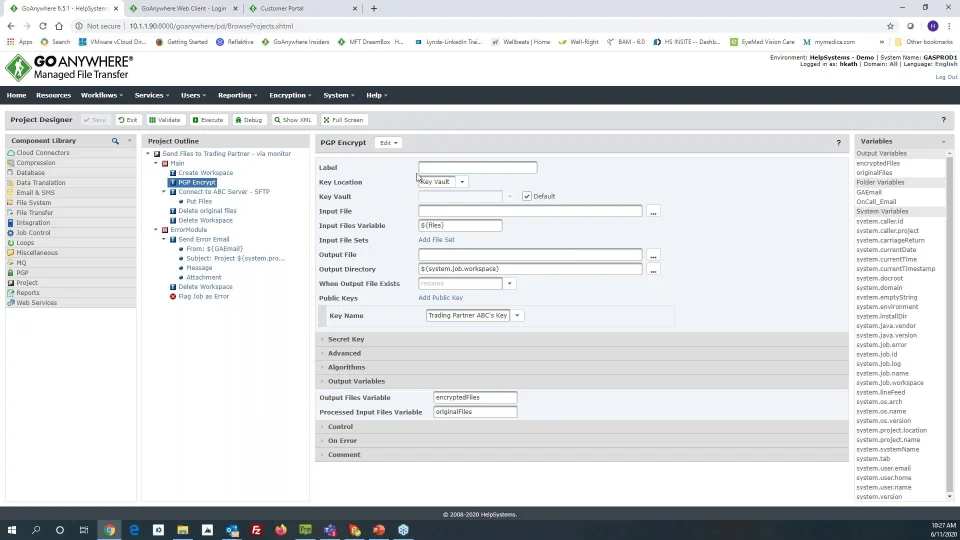Collapse the ErrorModule tree node
This screenshot has height=540, width=960.
pyautogui.click(x=156, y=230)
